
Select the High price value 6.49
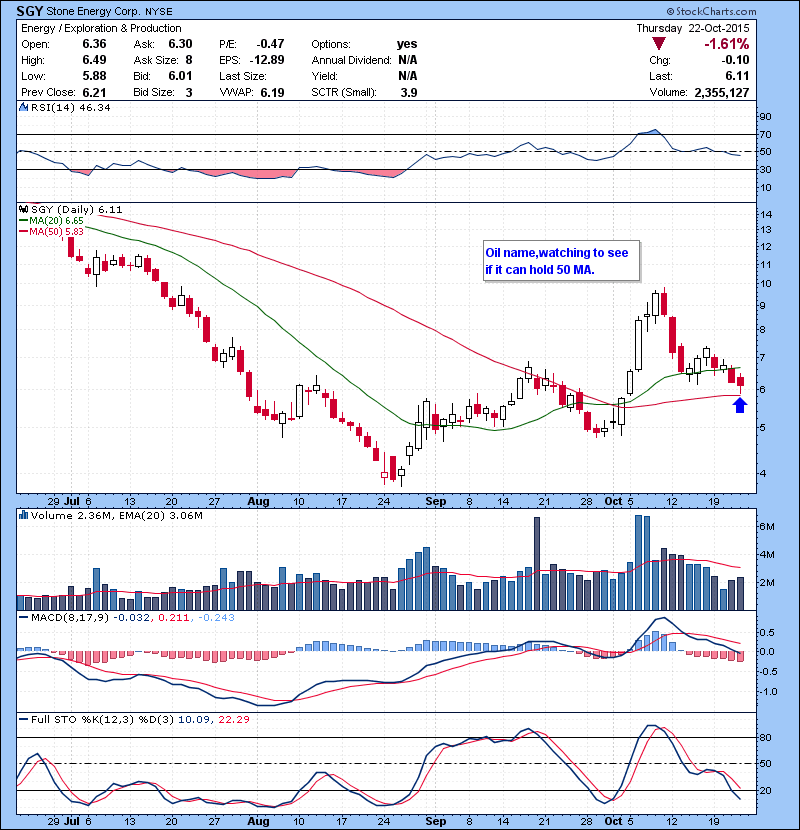pos(94,60)
